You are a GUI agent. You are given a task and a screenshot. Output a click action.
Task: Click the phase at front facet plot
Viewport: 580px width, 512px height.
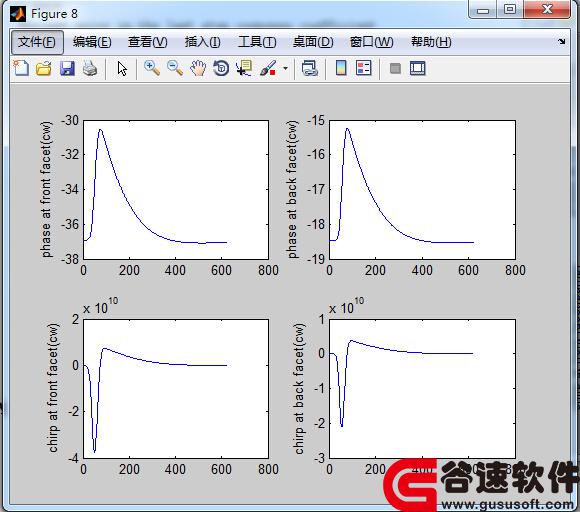176,189
